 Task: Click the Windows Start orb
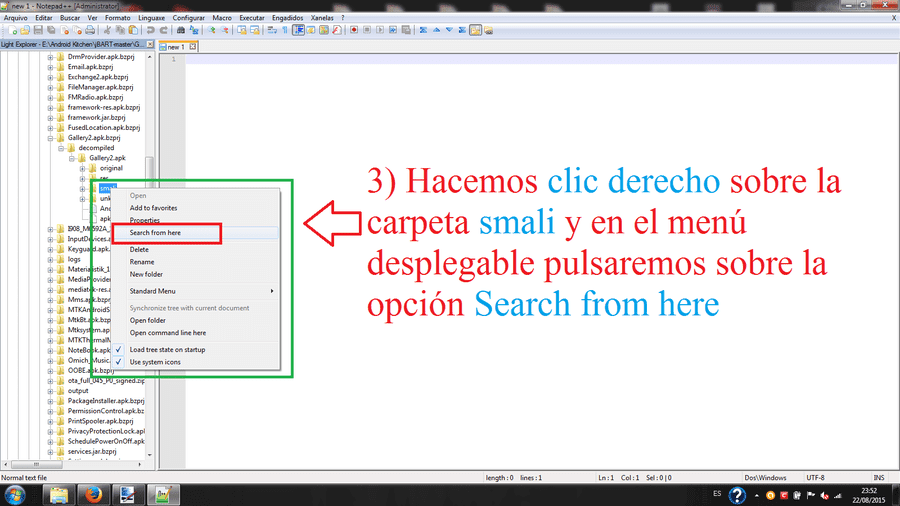coord(15,495)
